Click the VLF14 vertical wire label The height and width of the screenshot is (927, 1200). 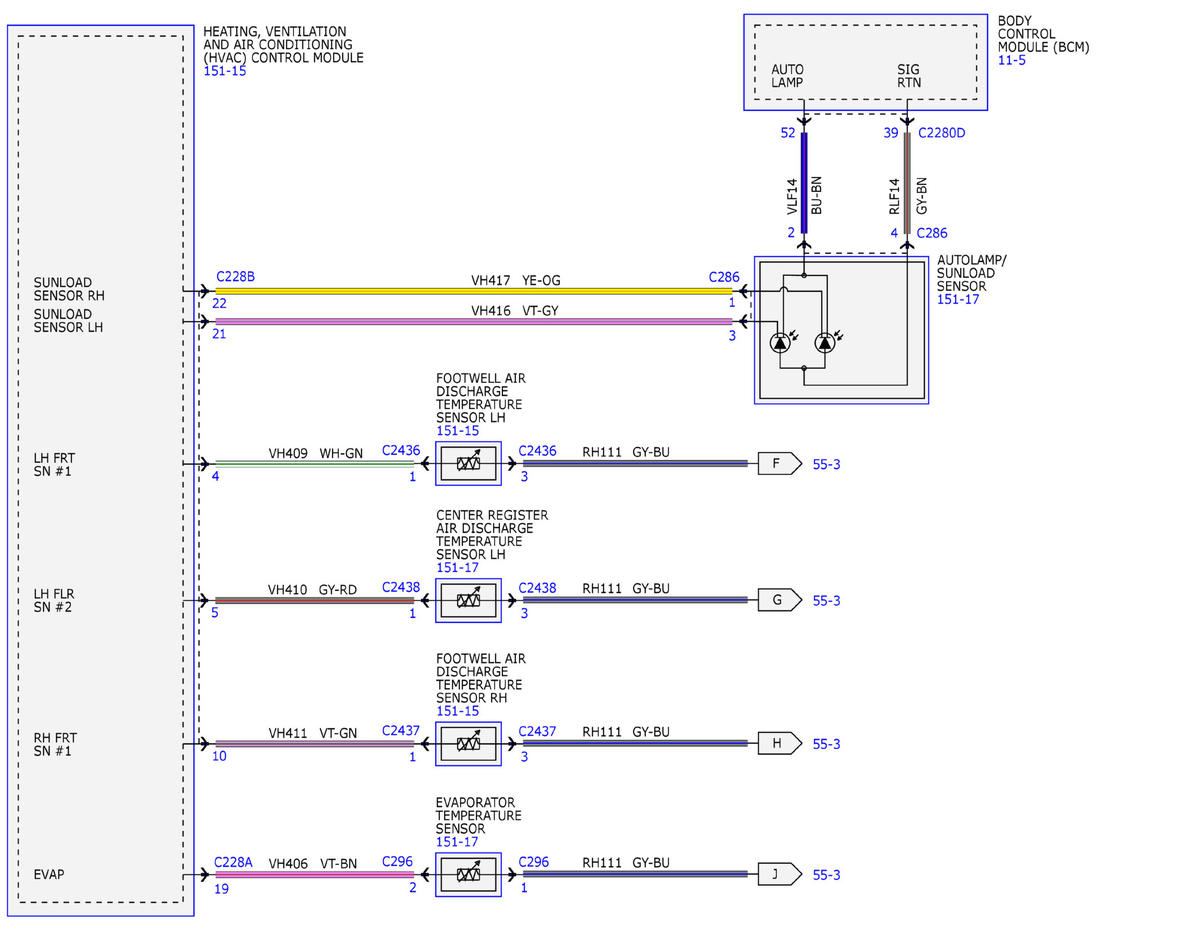(x=792, y=196)
